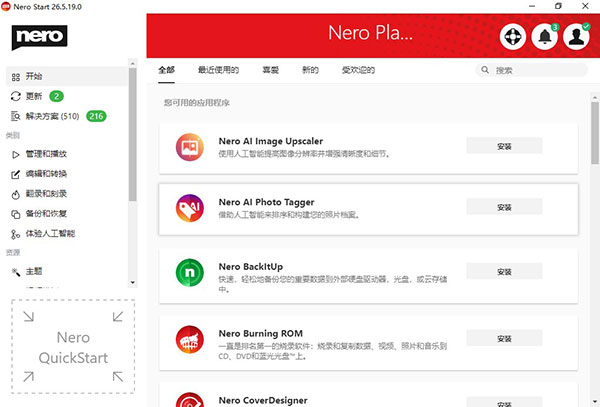The width and height of the screenshot is (600, 407).
Task: Click the 开始 grid icon in sidebar
Action: [16, 77]
